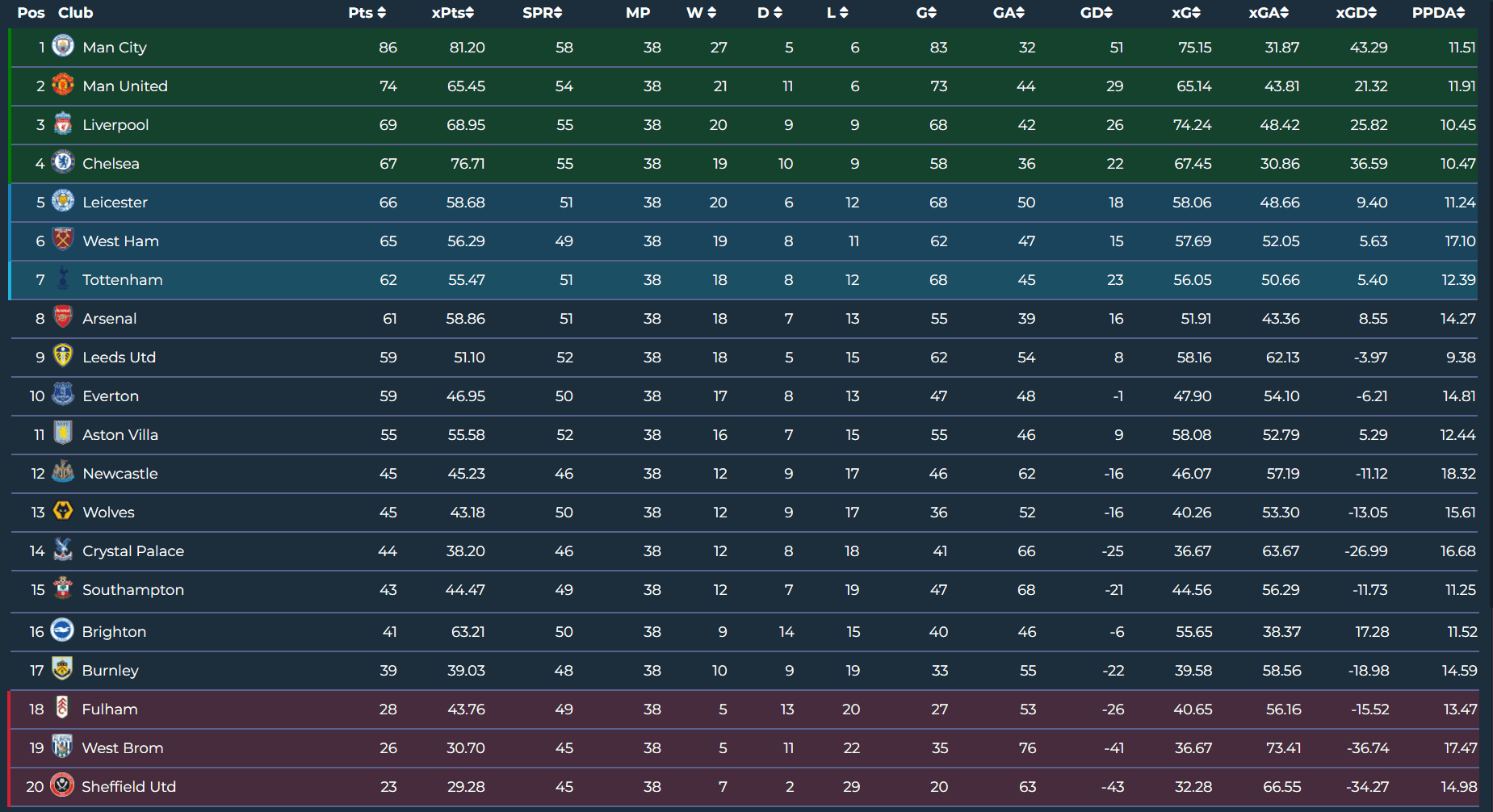Open the Tottenham team link
Image resolution: width=1493 pixels, height=812 pixels.
pyautogui.click(x=123, y=280)
